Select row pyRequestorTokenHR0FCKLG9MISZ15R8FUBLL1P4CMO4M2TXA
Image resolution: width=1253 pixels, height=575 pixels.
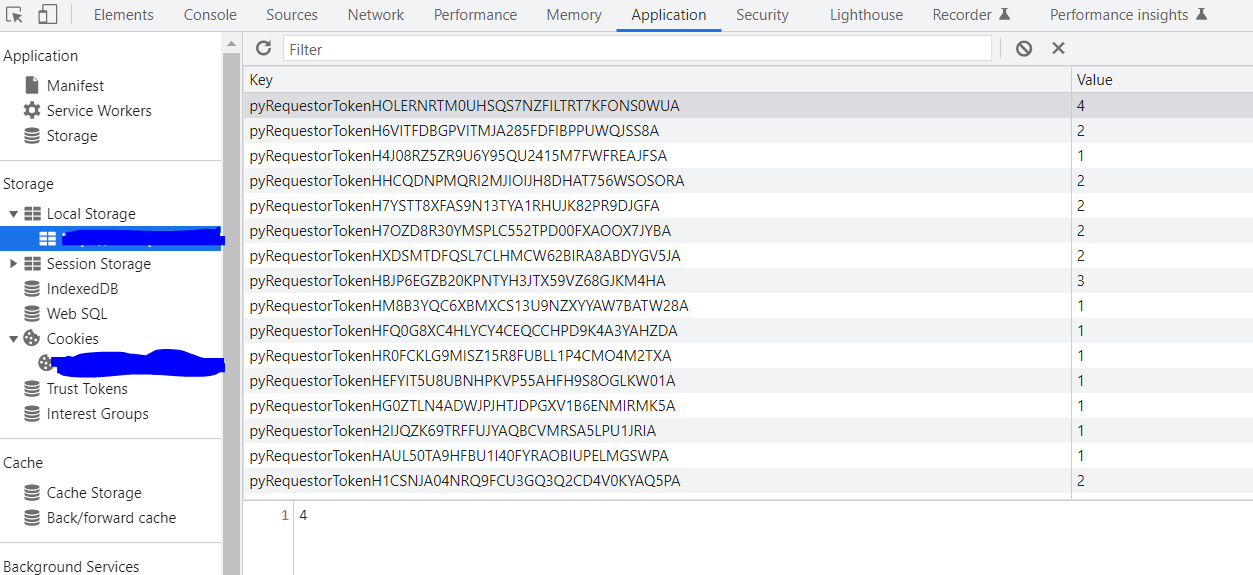[x=748, y=355]
